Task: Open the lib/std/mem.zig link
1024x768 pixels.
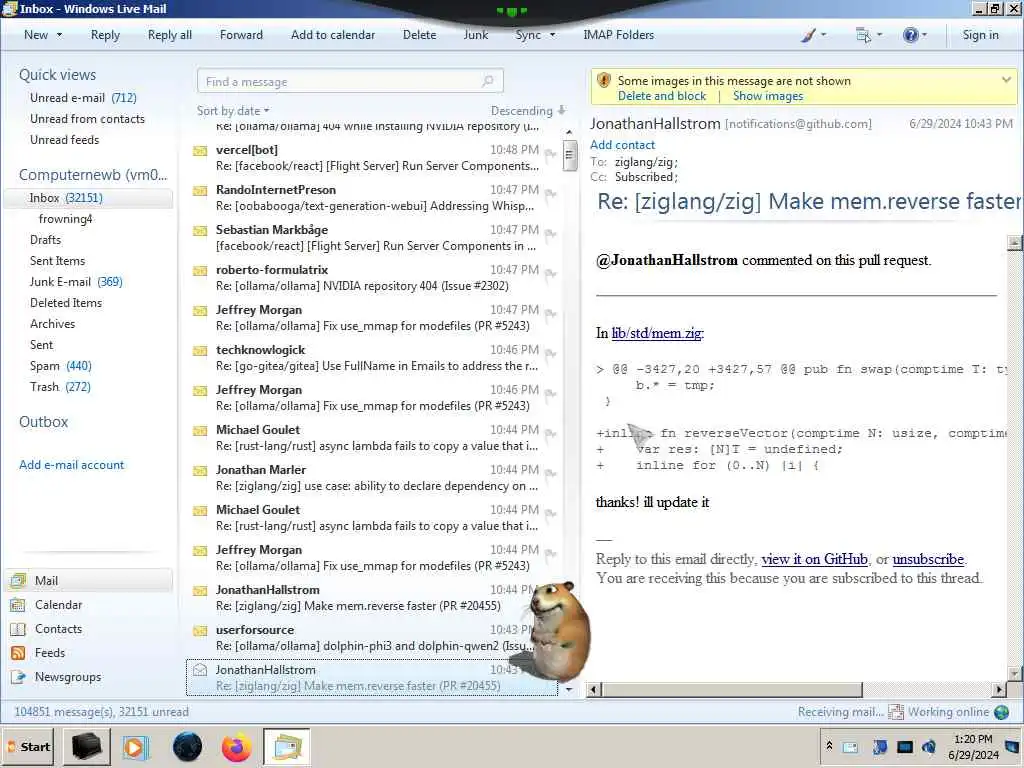Action: [656, 333]
